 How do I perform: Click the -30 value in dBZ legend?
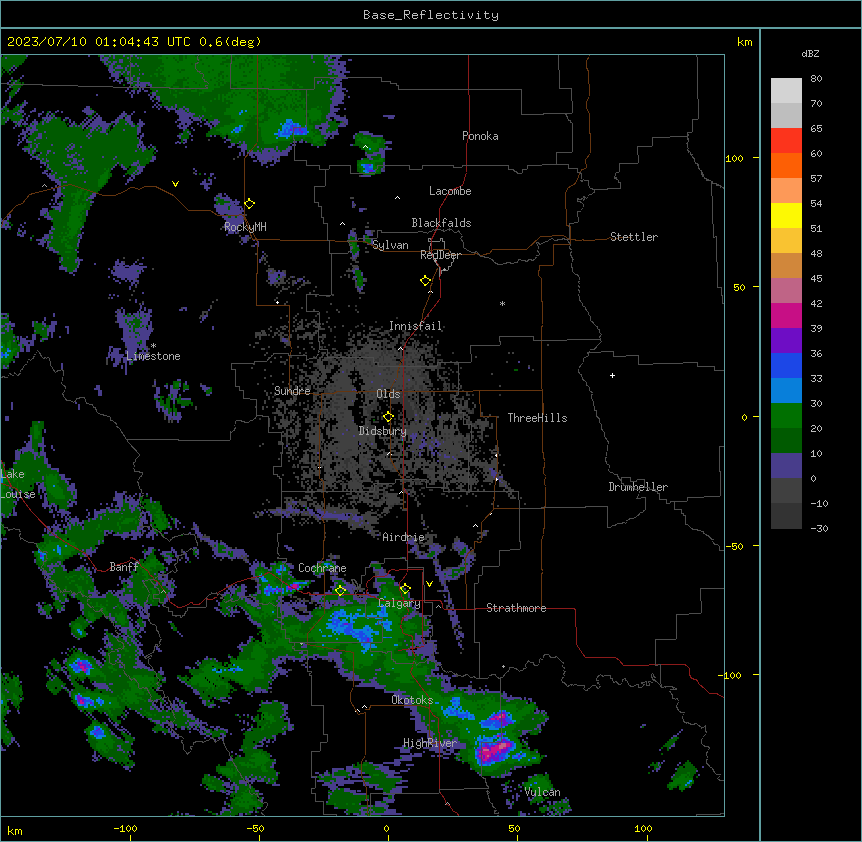click(x=819, y=528)
